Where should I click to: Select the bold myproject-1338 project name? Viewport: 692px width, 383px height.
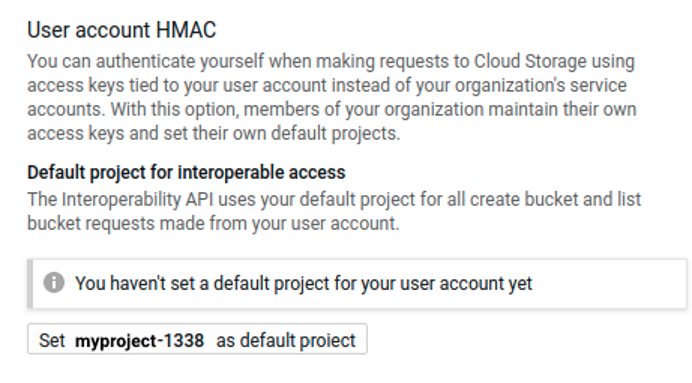[x=139, y=341]
